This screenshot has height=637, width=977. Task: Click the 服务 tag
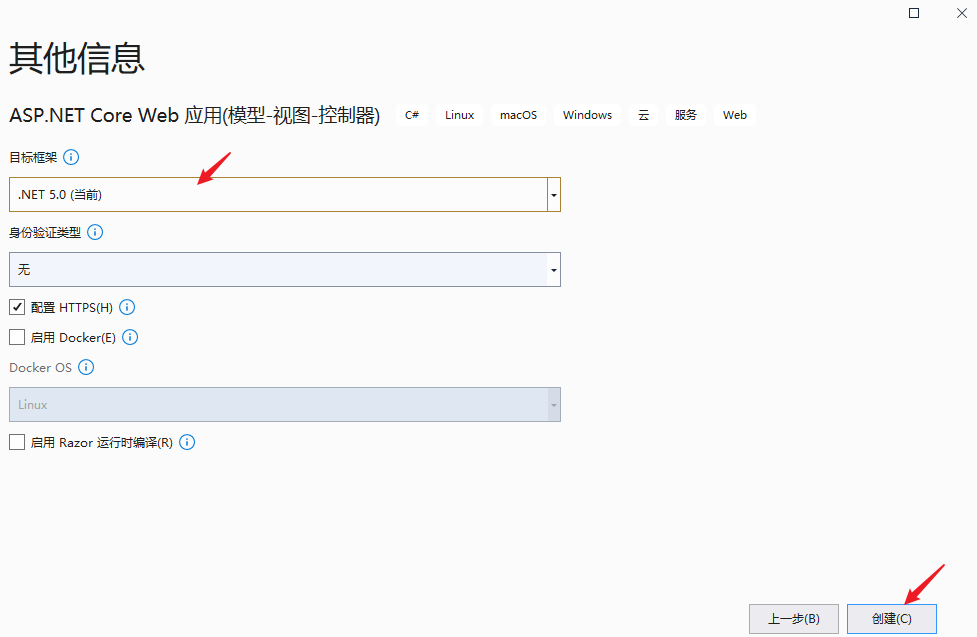[x=685, y=115]
